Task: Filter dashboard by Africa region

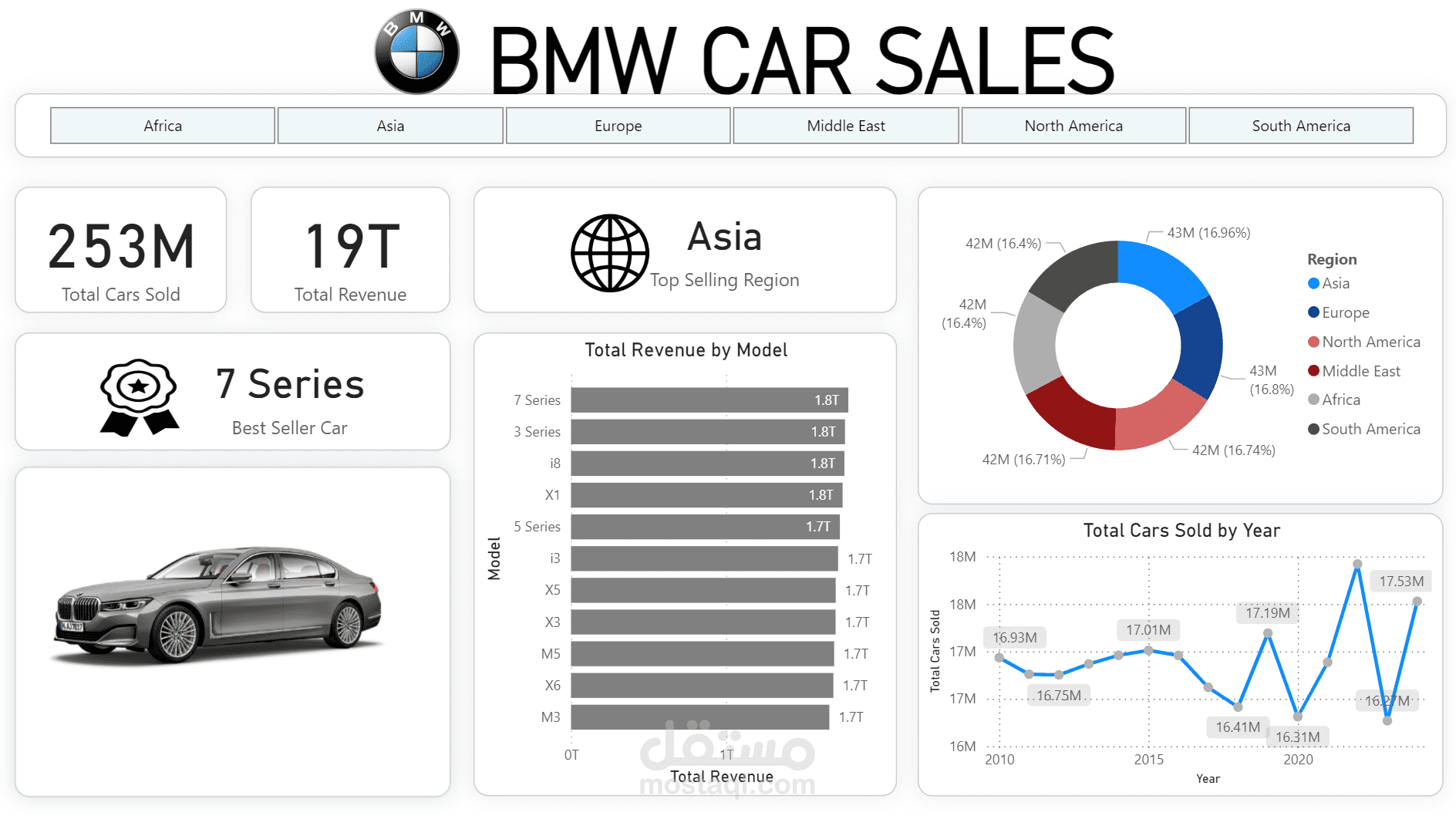Action: (163, 126)
